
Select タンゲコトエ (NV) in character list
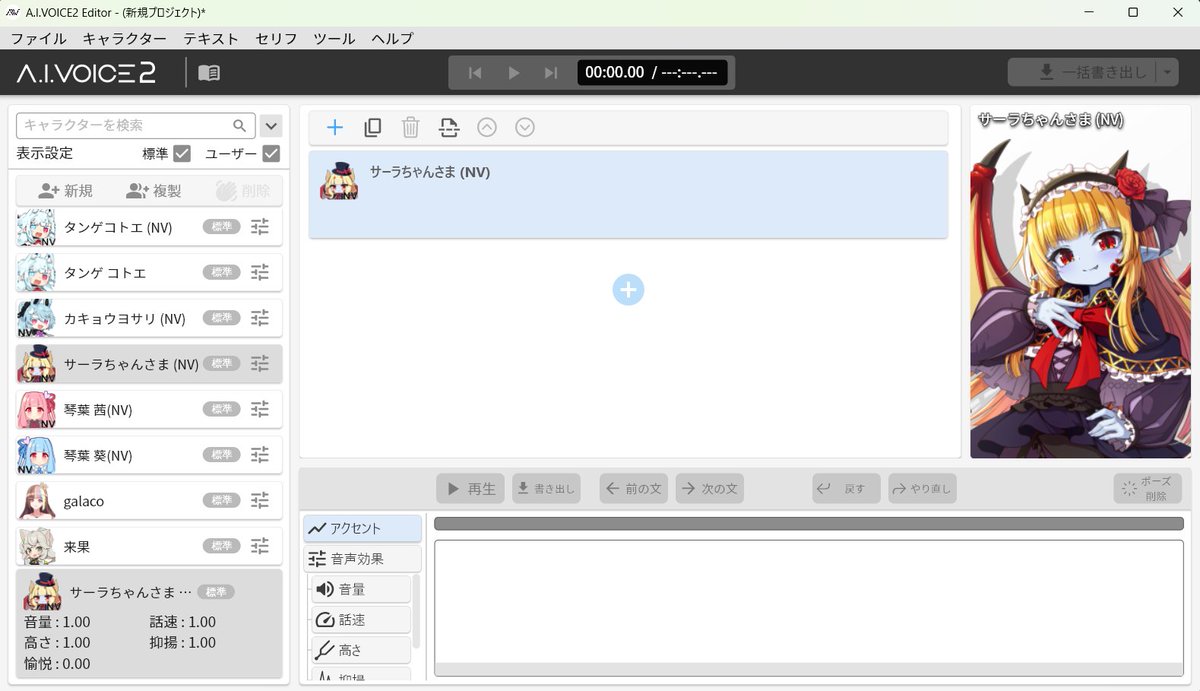point(149,227)
